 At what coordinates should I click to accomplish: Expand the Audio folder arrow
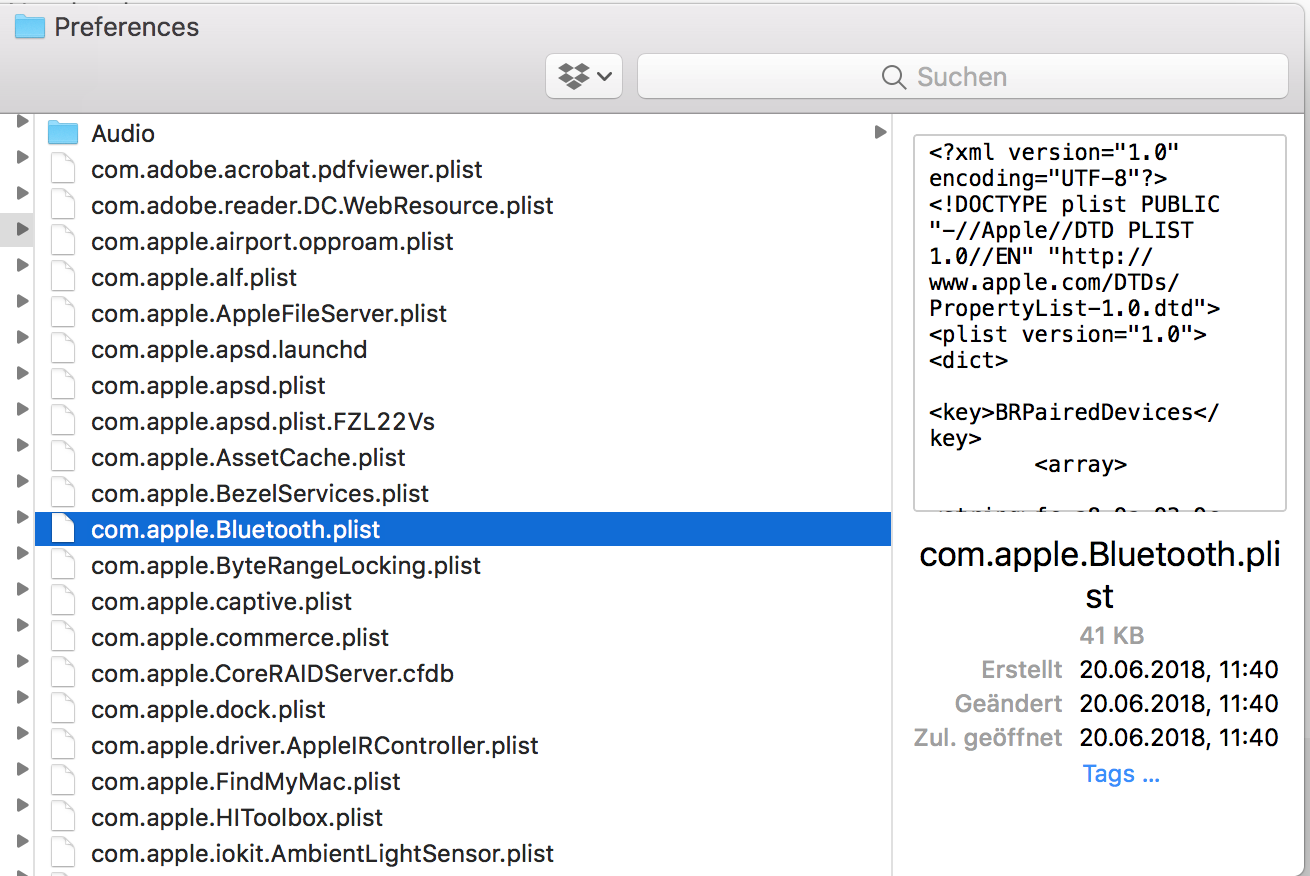pos(880,132)
